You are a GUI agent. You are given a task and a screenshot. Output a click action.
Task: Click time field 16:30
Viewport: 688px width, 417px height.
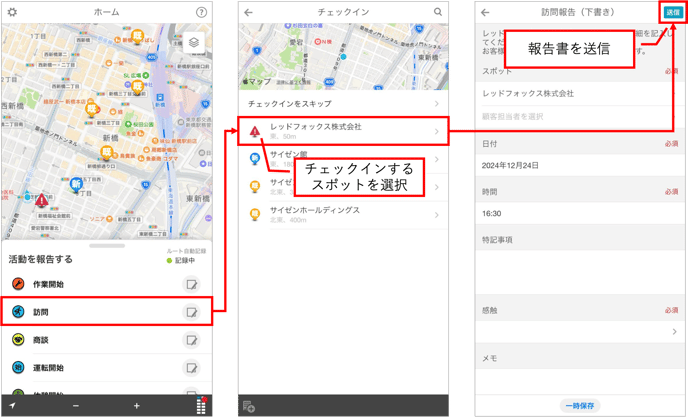point(579,214)
